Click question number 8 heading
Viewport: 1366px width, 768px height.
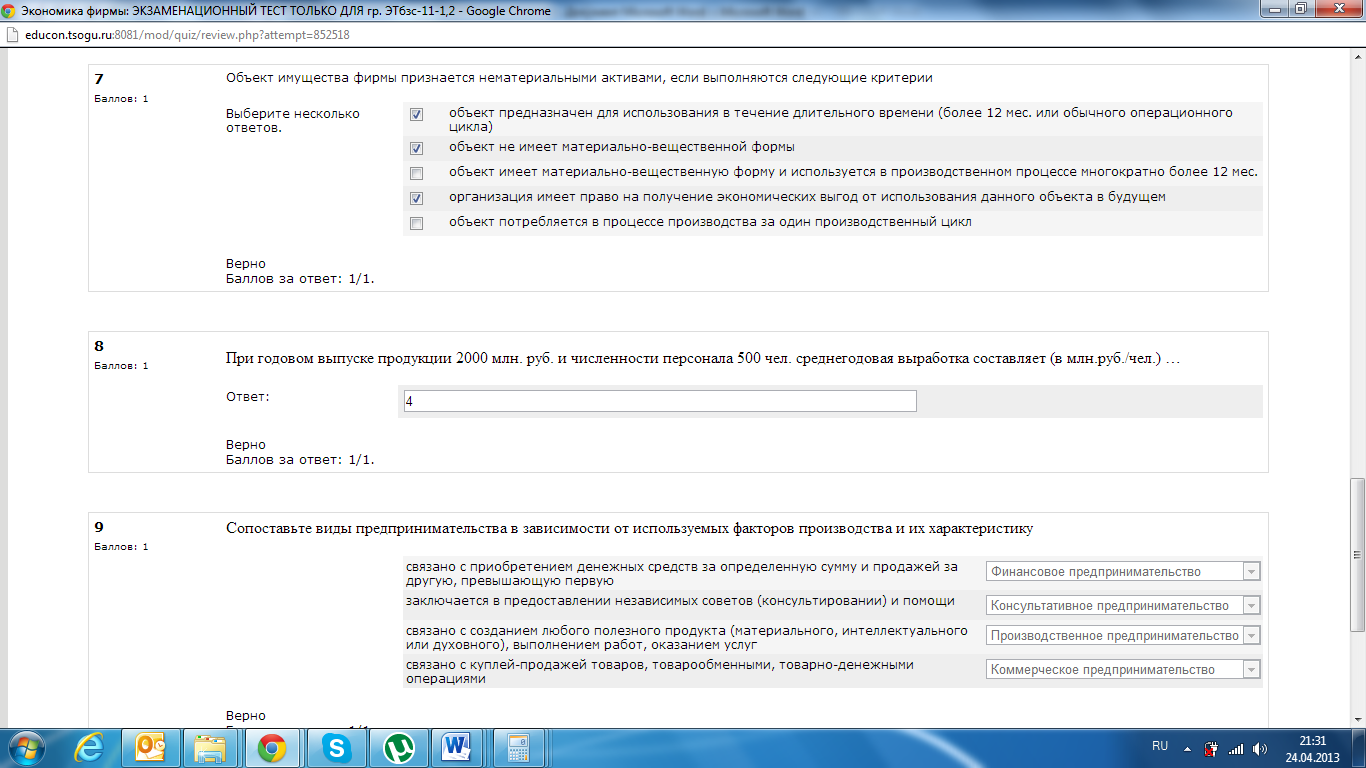pyautogui.click(x=99, y=346)
